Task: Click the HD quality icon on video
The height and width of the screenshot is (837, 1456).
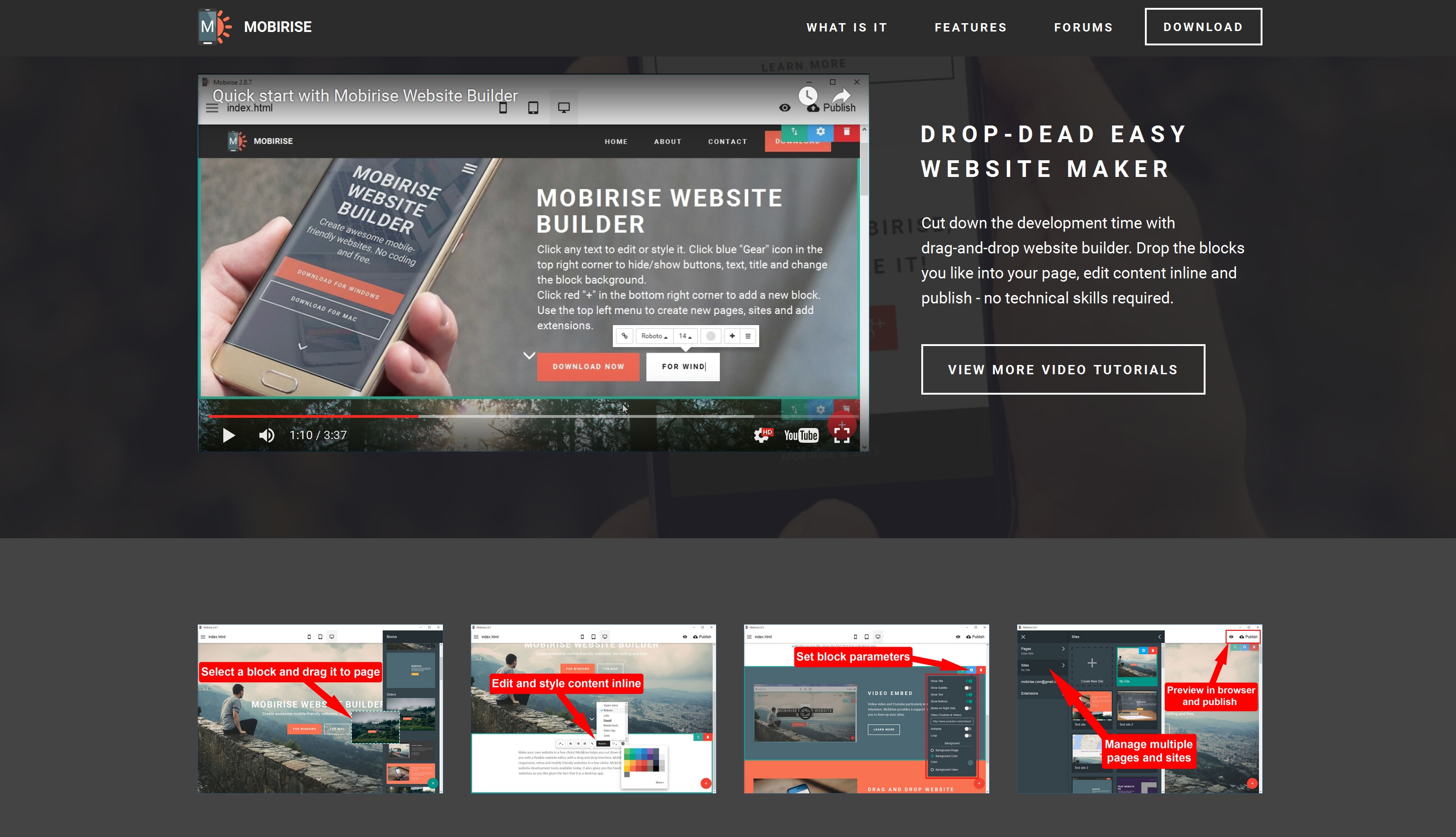Action: (x=763, y=435)
